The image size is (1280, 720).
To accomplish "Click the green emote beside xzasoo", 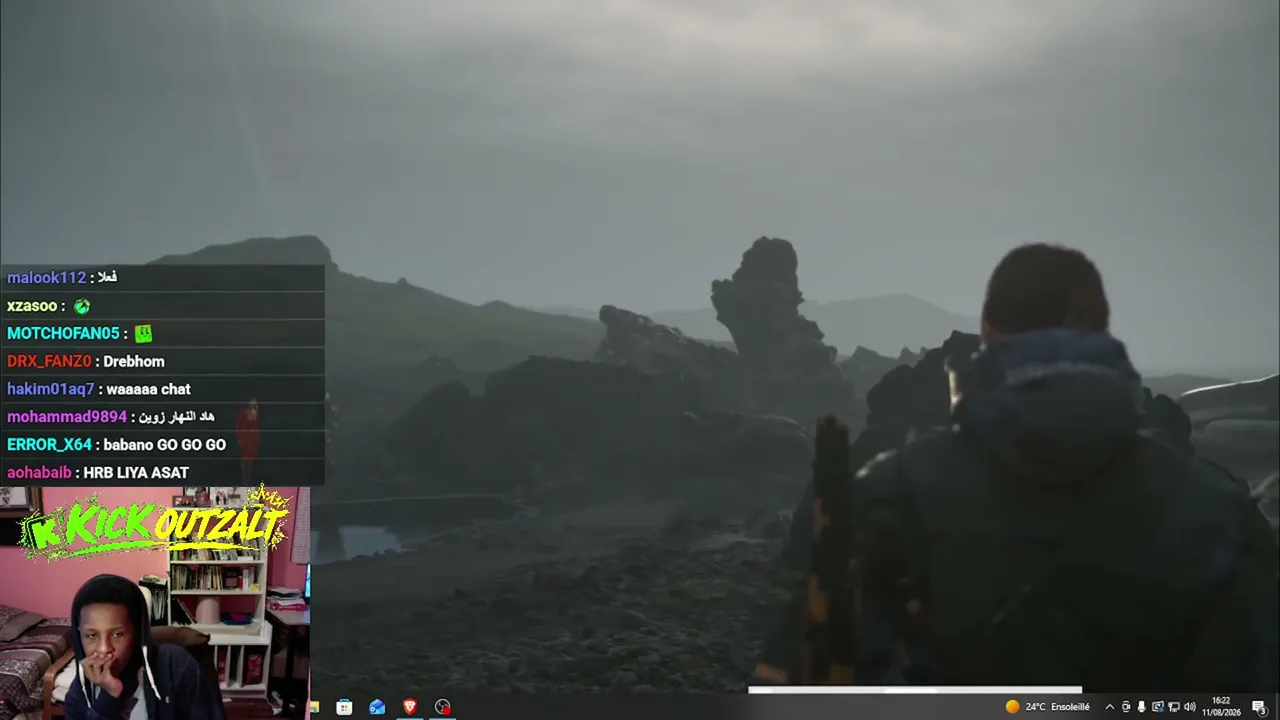I will click(82, 306).
